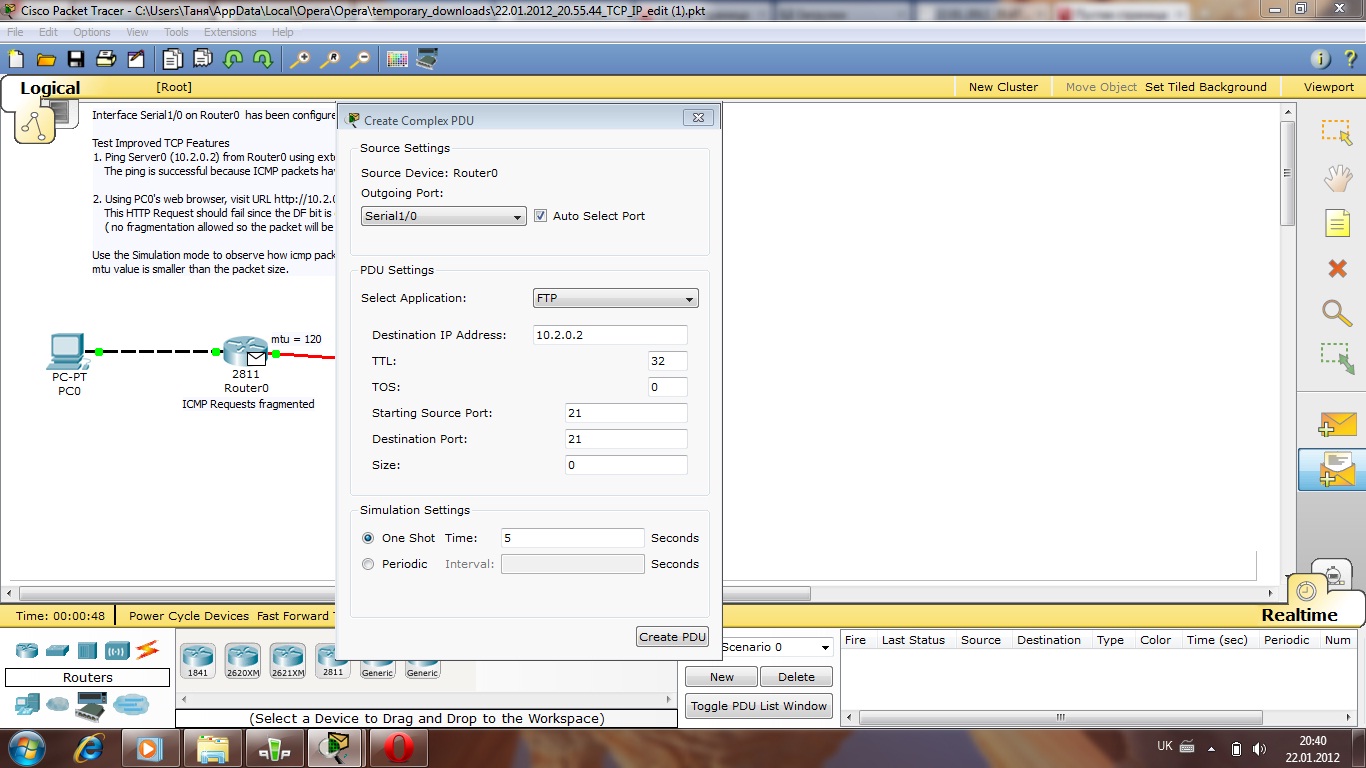Open the Help menu
1366x768 pixels.
[282, 32]
